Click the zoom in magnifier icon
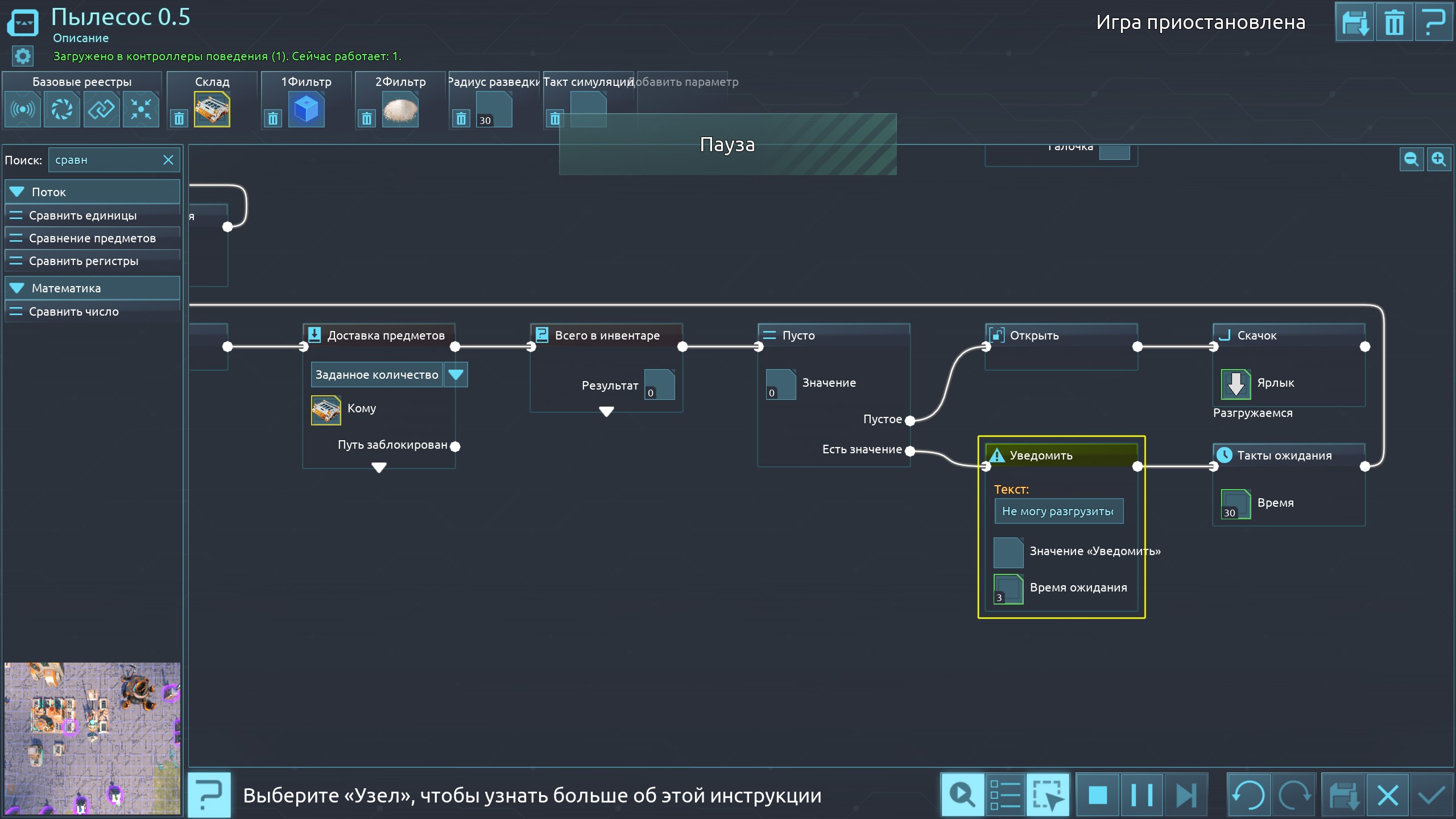The image size is (1456, 819). 1439,159
